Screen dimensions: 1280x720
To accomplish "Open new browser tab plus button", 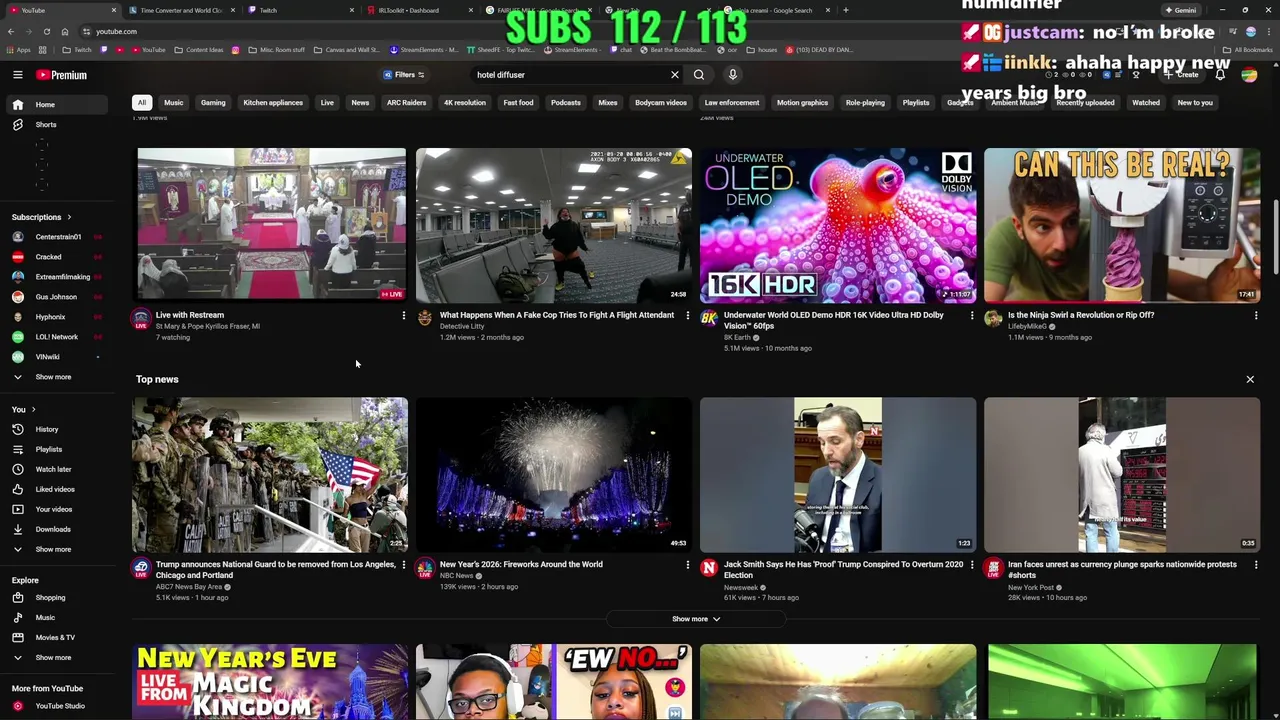I will point(846,10).
